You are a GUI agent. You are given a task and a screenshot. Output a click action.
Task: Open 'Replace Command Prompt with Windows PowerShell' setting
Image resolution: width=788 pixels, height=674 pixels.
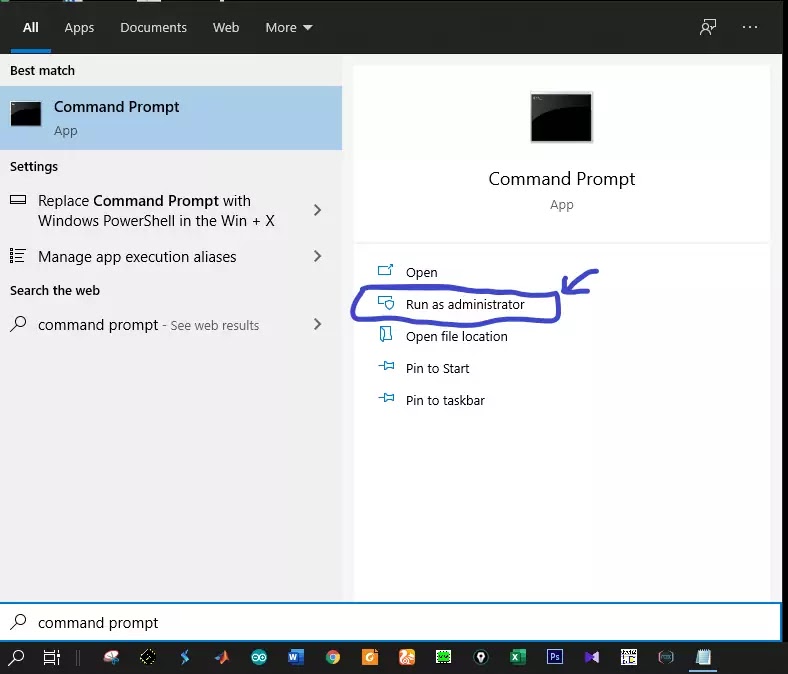point(156,211)
